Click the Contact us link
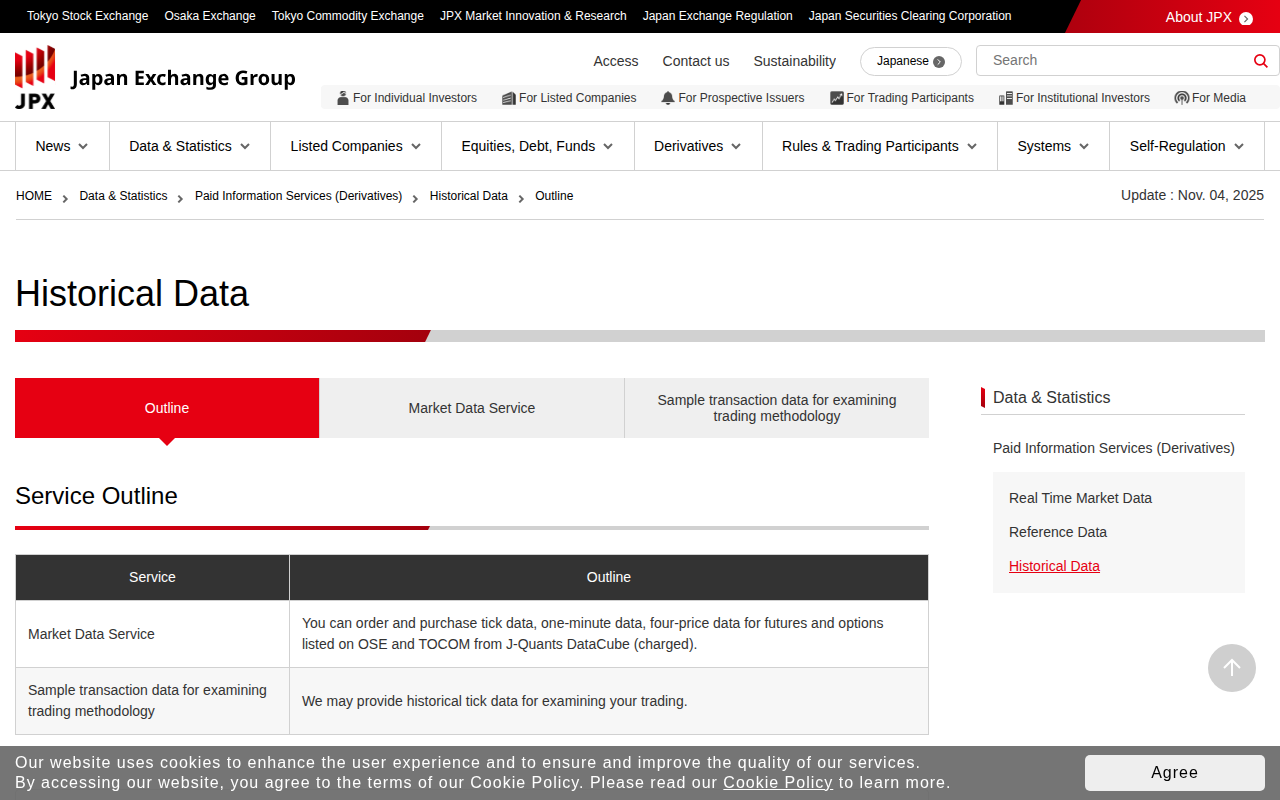This screenshot has width=1280, height=800. (x=696, y=61)
